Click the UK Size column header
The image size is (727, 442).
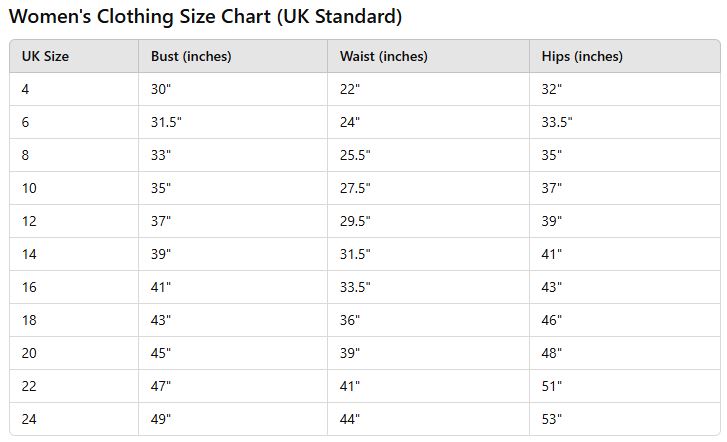pos(74,56)
